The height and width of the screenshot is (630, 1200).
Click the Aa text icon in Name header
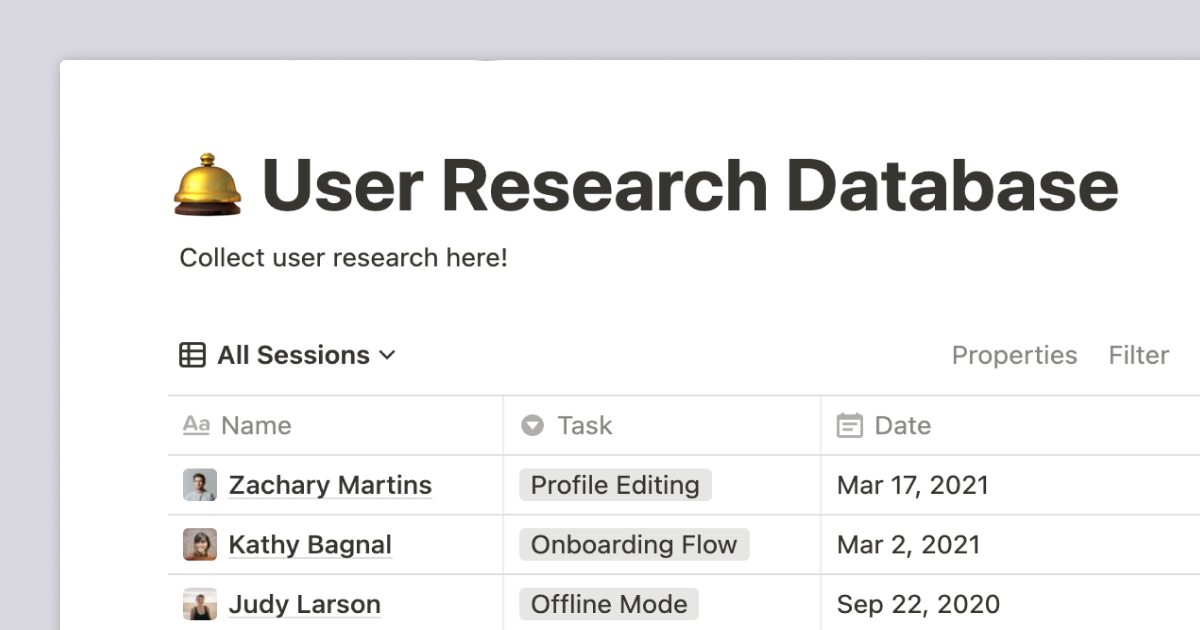(x=196, y=425)
